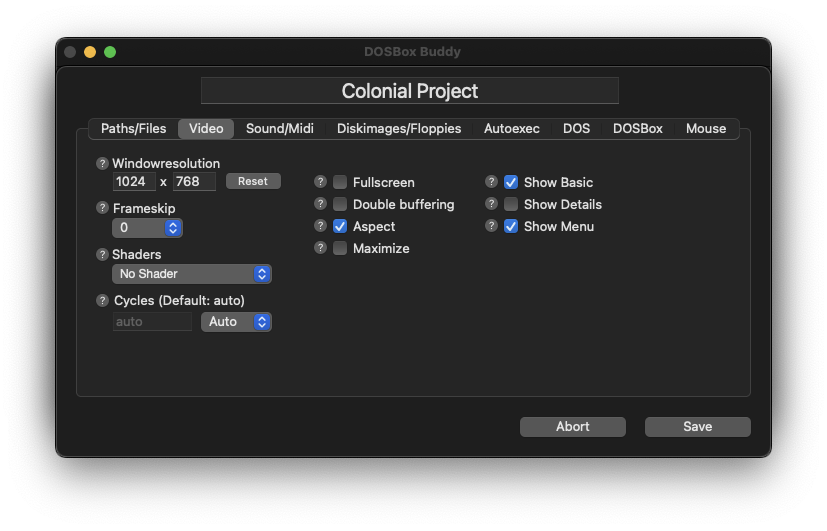
Task: Open help icon beside Maximize
Action: (x=320, y=248)
